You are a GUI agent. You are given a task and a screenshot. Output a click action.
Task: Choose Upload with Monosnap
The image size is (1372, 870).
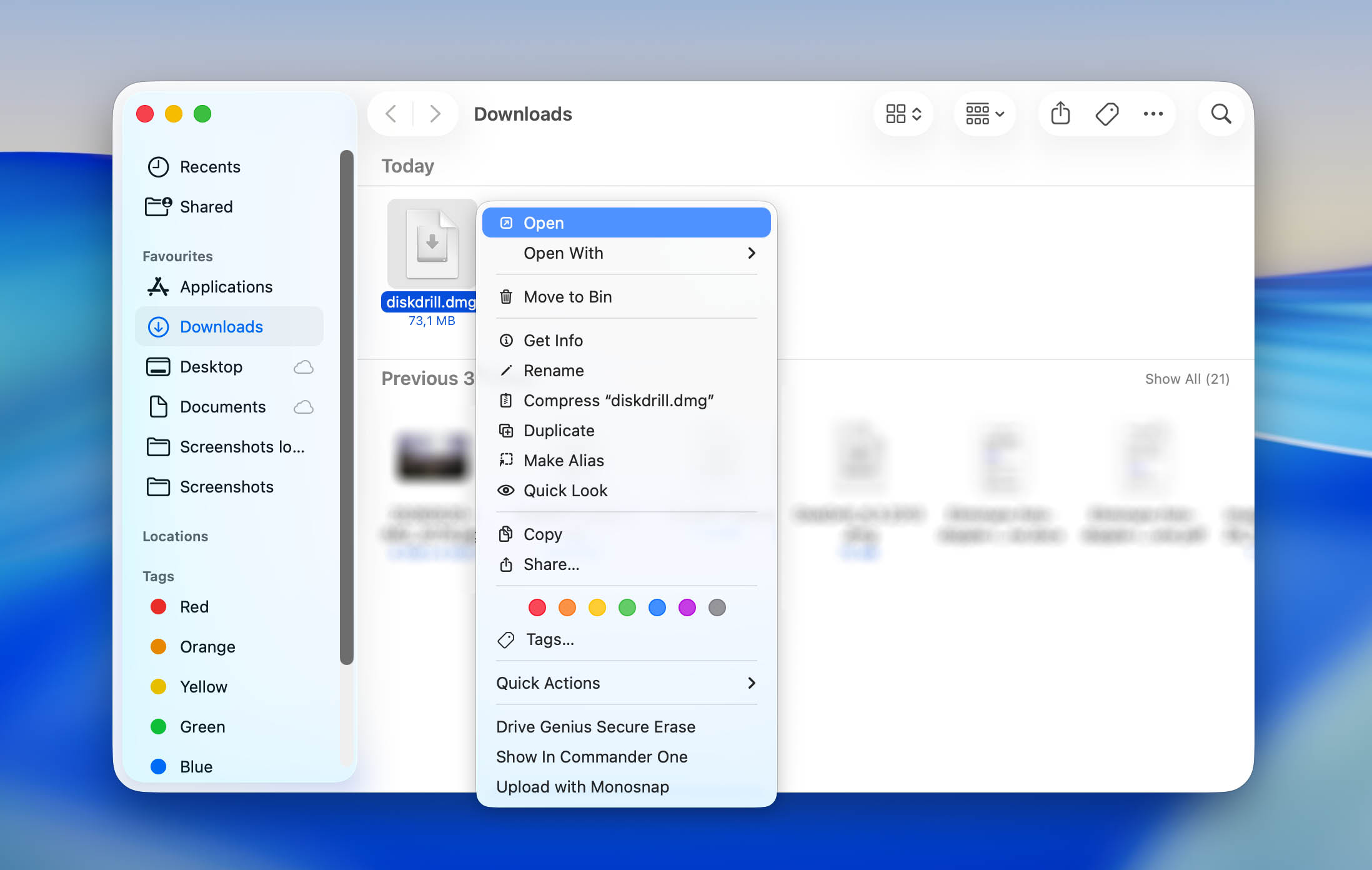click(x=626, y=787)
